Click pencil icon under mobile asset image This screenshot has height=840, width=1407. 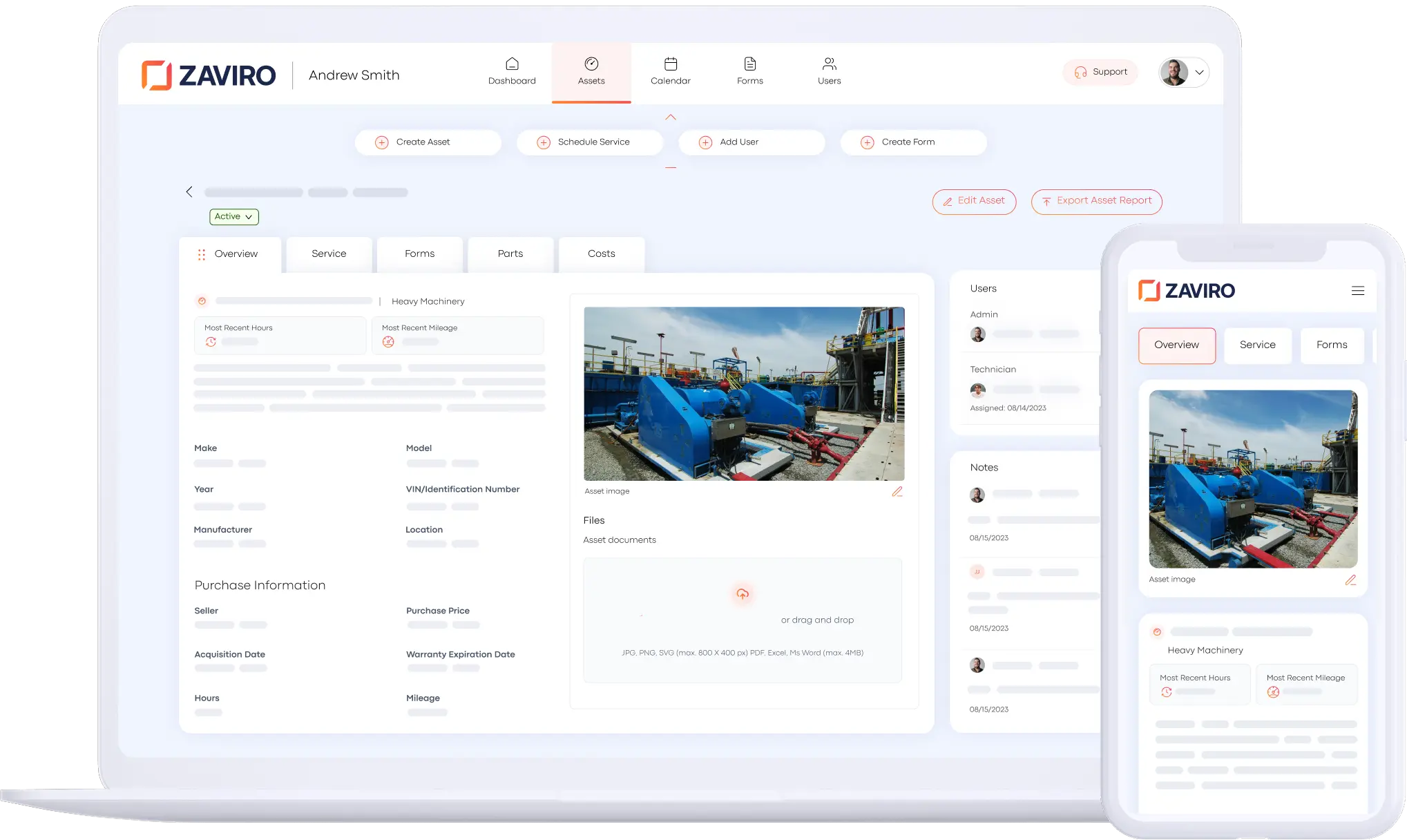pyautogui.click(x=1350, y=580)
